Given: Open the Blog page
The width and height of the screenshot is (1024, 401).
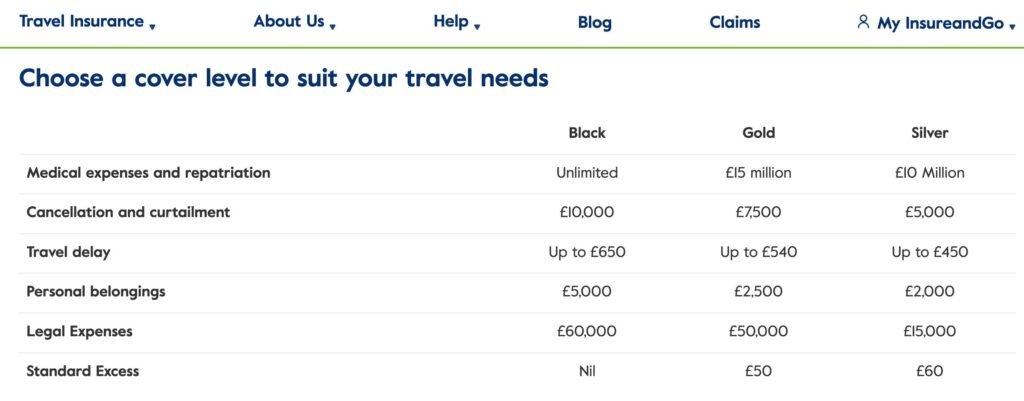Looking at the screenshot, I should click(595, 22).
